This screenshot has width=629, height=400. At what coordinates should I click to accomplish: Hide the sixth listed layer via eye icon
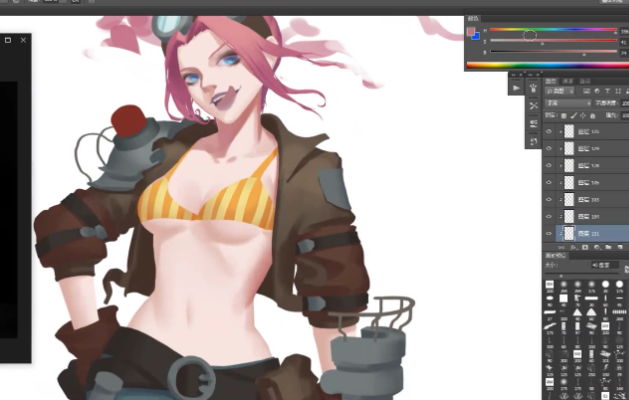click(x=549, y=216)
